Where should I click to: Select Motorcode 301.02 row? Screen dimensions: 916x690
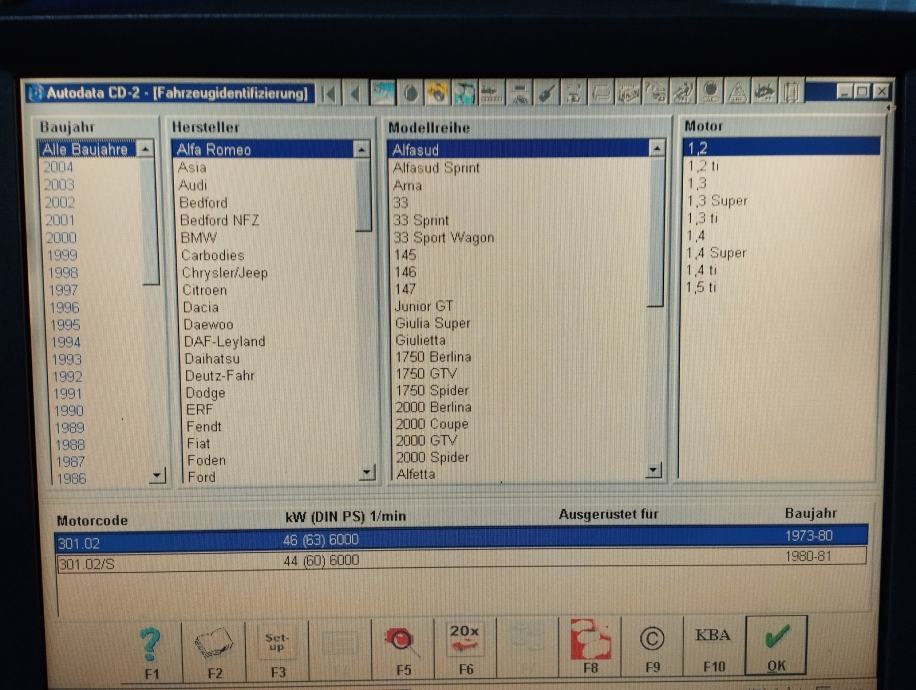coord(461,540)
